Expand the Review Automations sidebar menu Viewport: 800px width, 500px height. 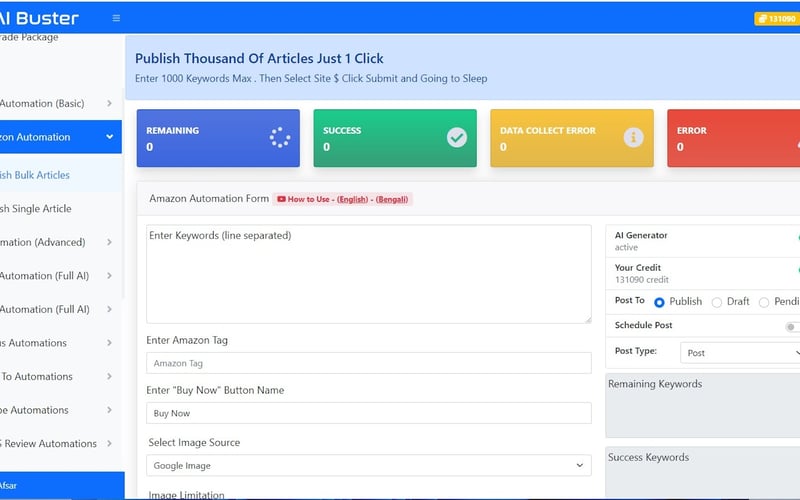[61, 444]
